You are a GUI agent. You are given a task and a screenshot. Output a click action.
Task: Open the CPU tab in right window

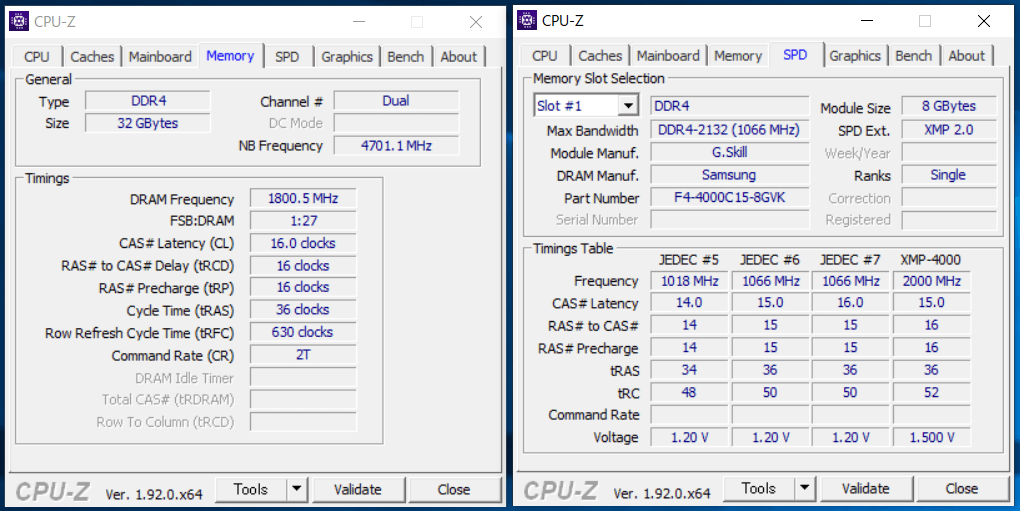[544, 56]
